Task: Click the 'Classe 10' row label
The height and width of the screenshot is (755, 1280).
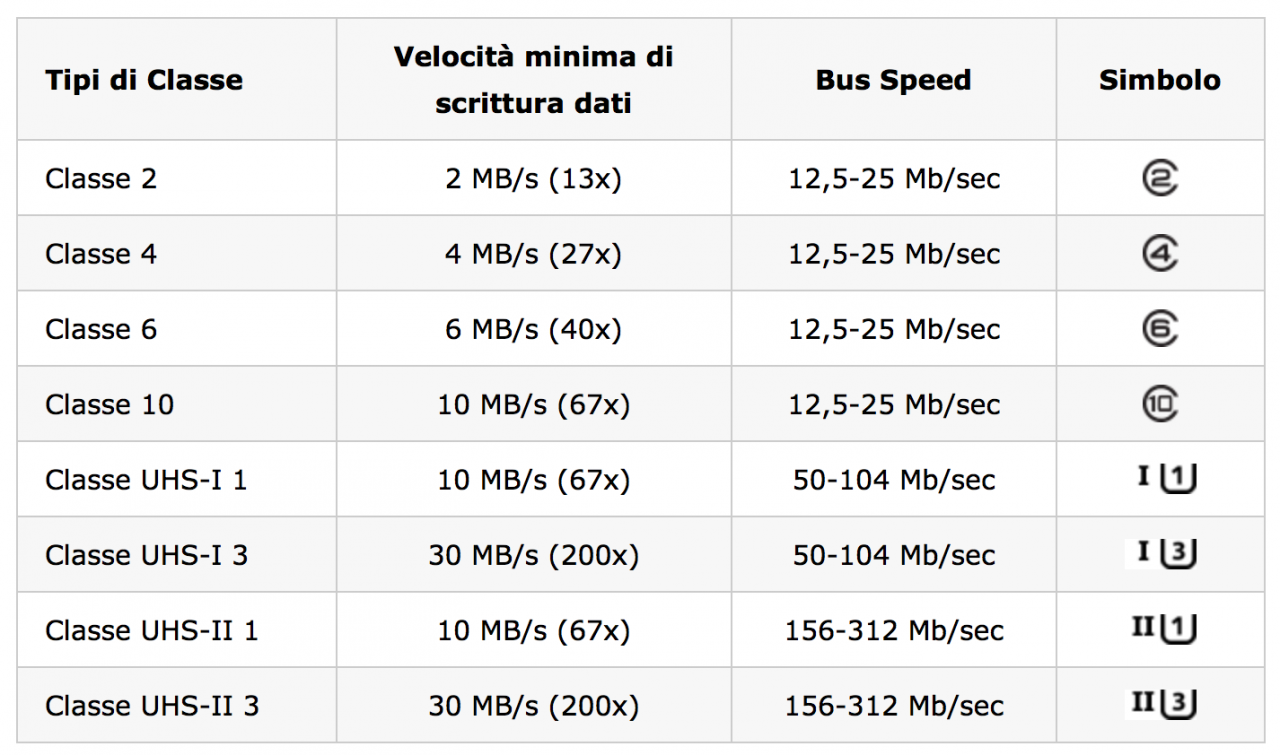Action: click(x=109, y=405)
